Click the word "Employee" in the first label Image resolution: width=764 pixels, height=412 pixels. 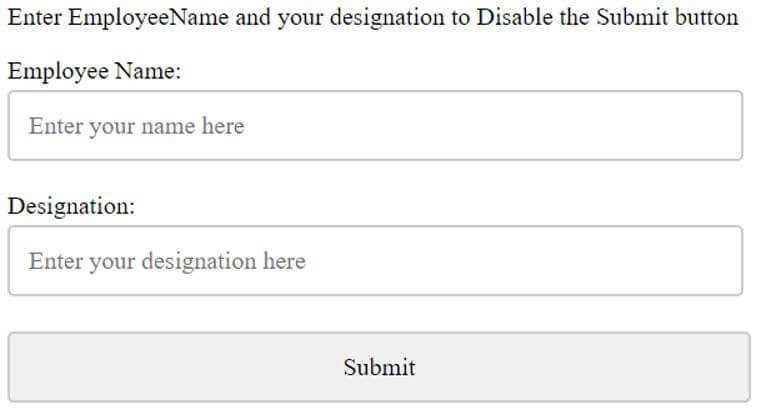click(56, 72)
